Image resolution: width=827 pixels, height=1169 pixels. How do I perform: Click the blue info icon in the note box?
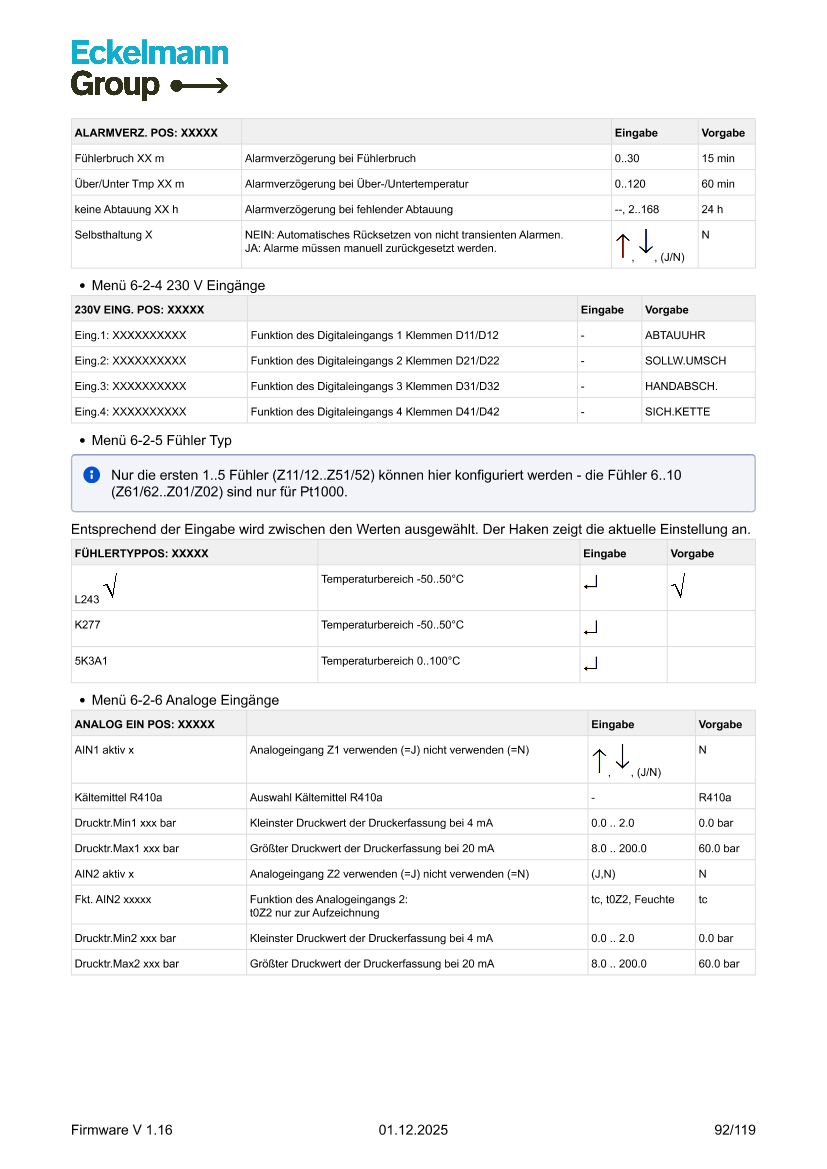92,474
